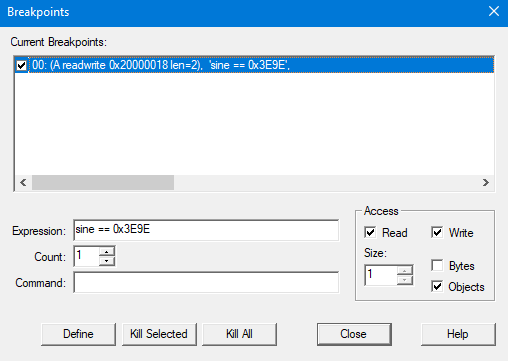Decrease Count with the down spinner
This screenshot has width=508, height=361.
[x=107, y=261]
